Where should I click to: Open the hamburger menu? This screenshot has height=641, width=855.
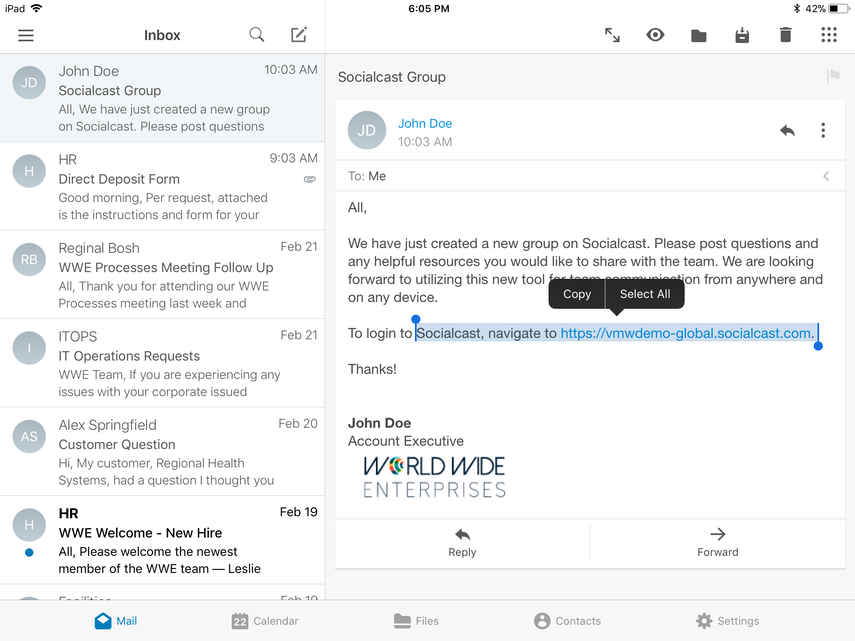click(26, 35)
